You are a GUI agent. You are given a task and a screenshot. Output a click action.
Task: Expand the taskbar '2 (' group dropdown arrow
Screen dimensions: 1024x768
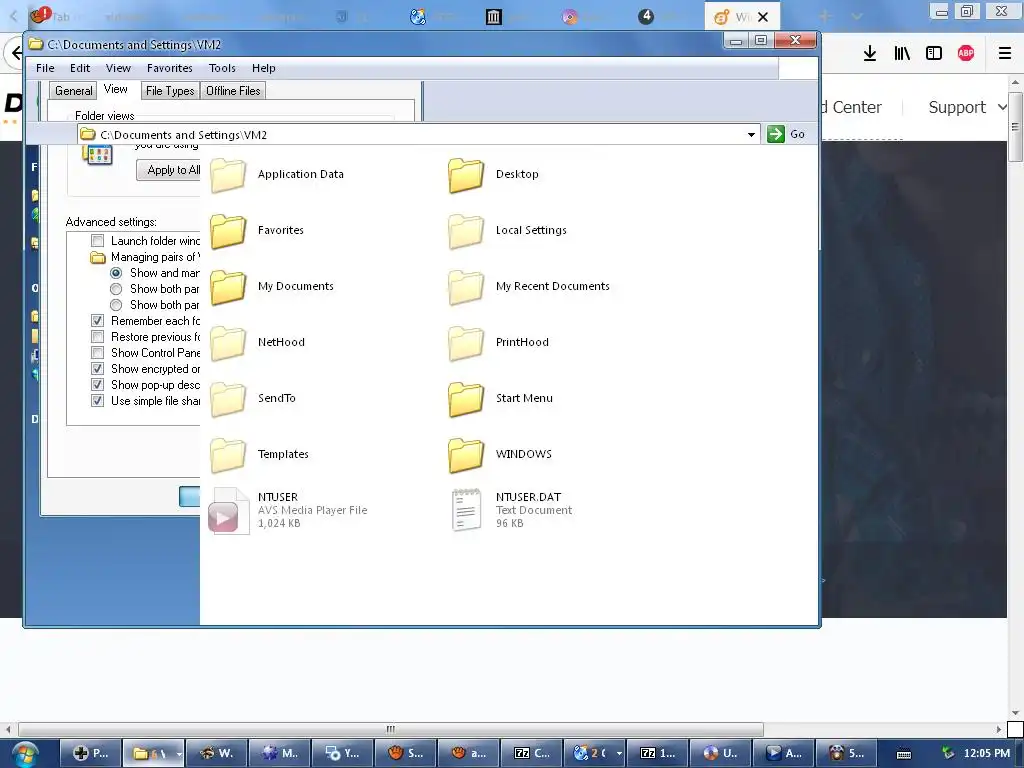click(618, 754)
